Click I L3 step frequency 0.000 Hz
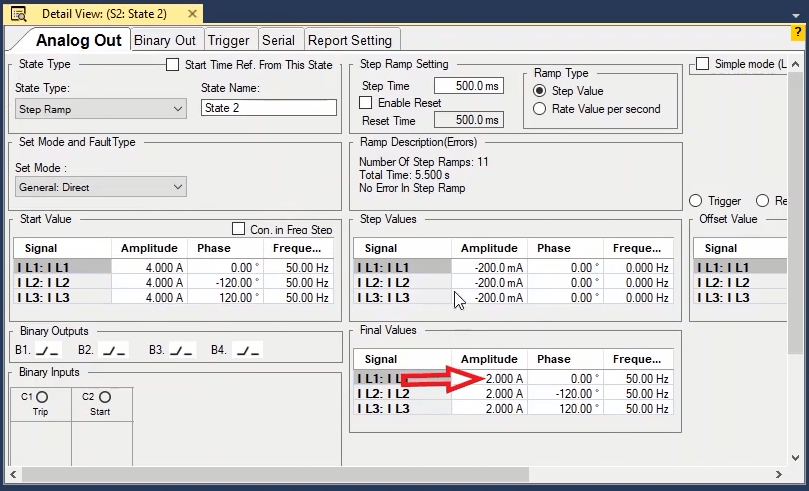Image resolution: width=809 pixels, height=491 pixels. coord(638,298)
